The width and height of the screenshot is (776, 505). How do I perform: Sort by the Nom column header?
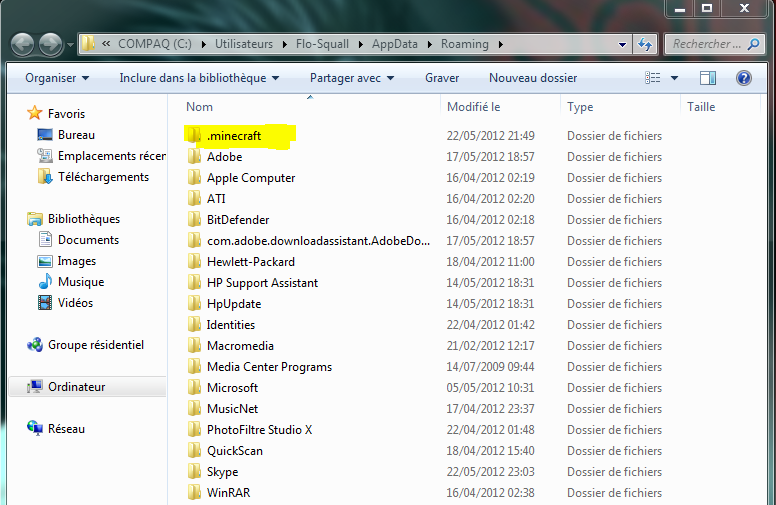click(x=199, y=107)
